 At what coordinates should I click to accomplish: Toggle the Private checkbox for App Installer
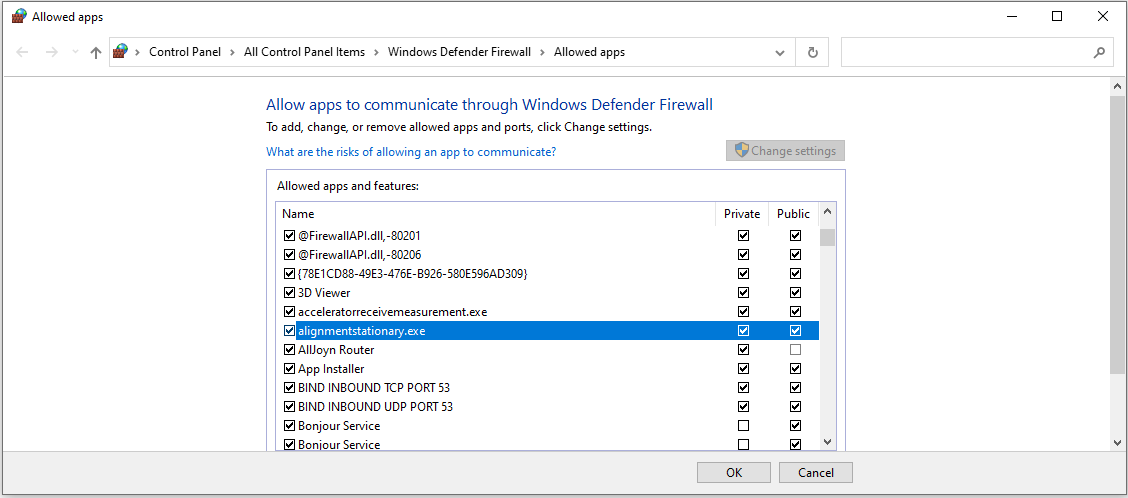pyautogui.click(x=743, y=368)
